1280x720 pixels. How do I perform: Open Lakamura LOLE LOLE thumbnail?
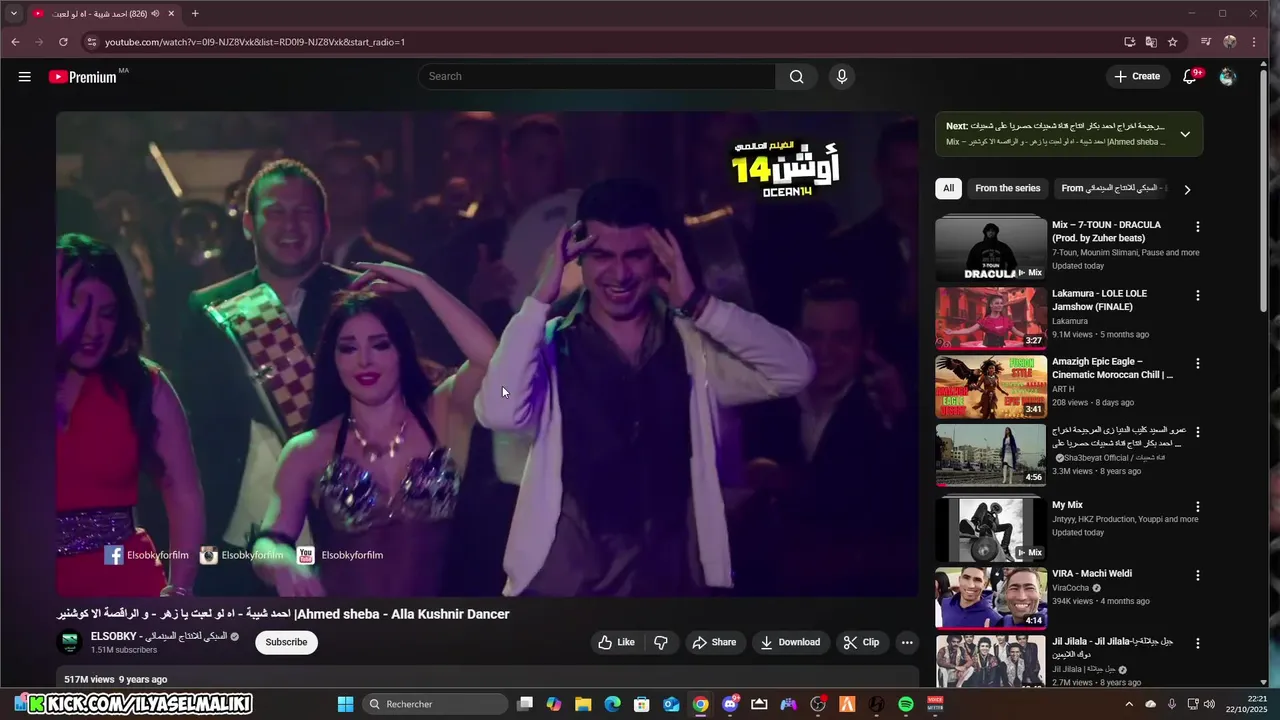click(x=991, y=318)
